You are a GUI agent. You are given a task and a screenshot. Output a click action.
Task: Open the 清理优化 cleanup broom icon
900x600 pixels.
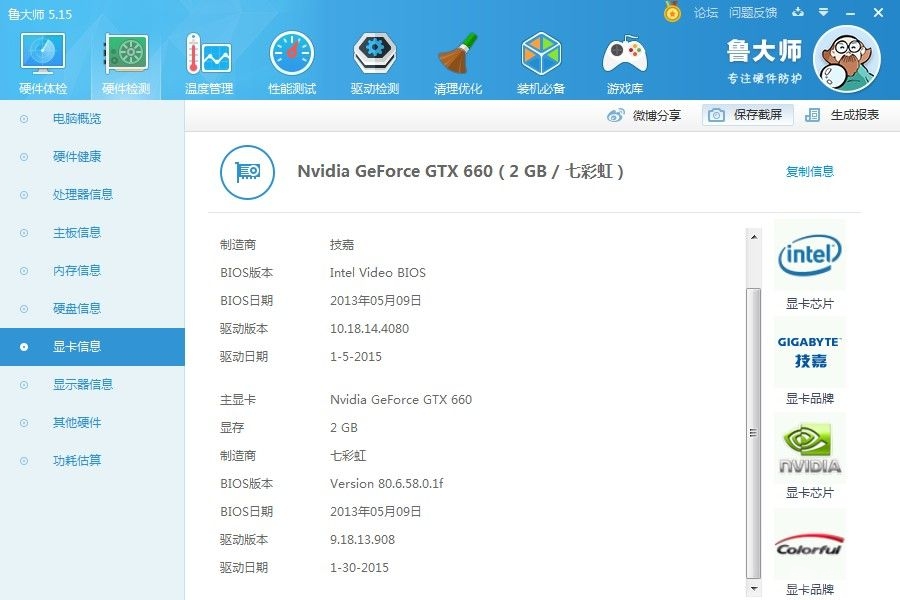coord(458,62)
